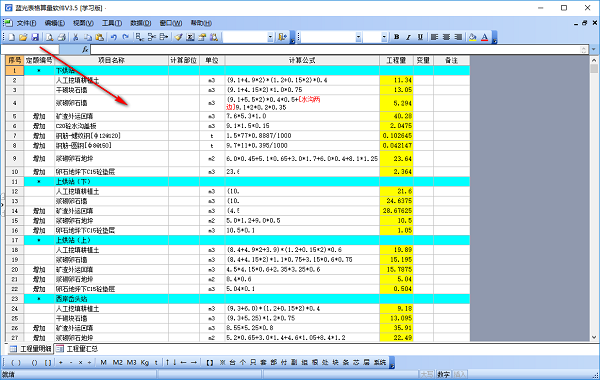Image resolution: width=600 pixels, height=380 pixels.
Task: Undo the last action
Action: pyautogui.click(x=114, y=37)
